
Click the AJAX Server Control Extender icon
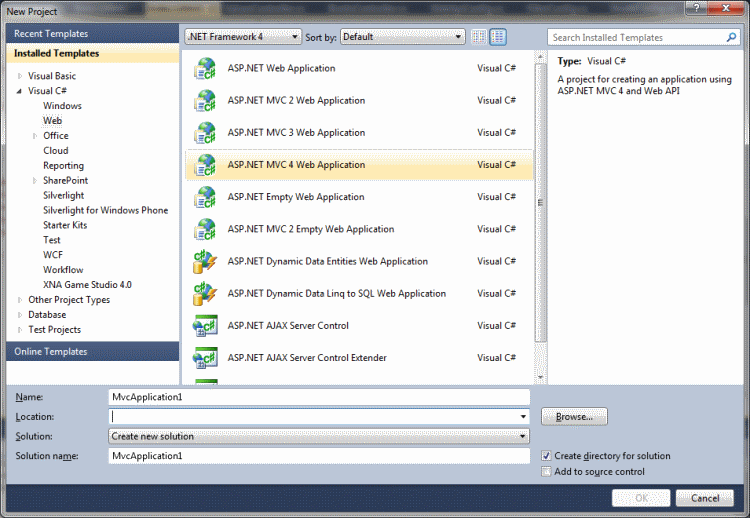(205, 358)
